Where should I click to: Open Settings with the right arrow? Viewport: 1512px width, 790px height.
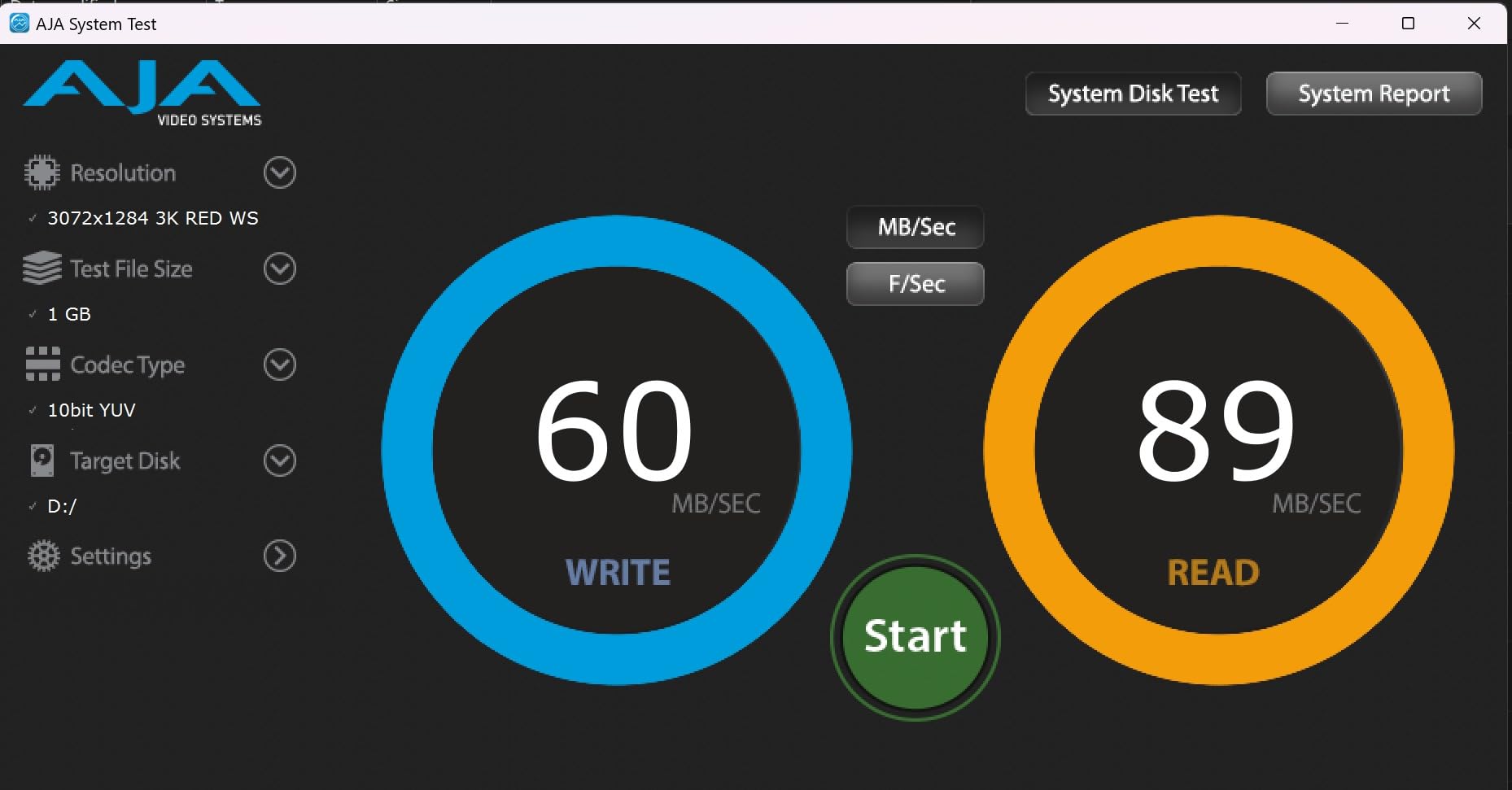279,556
